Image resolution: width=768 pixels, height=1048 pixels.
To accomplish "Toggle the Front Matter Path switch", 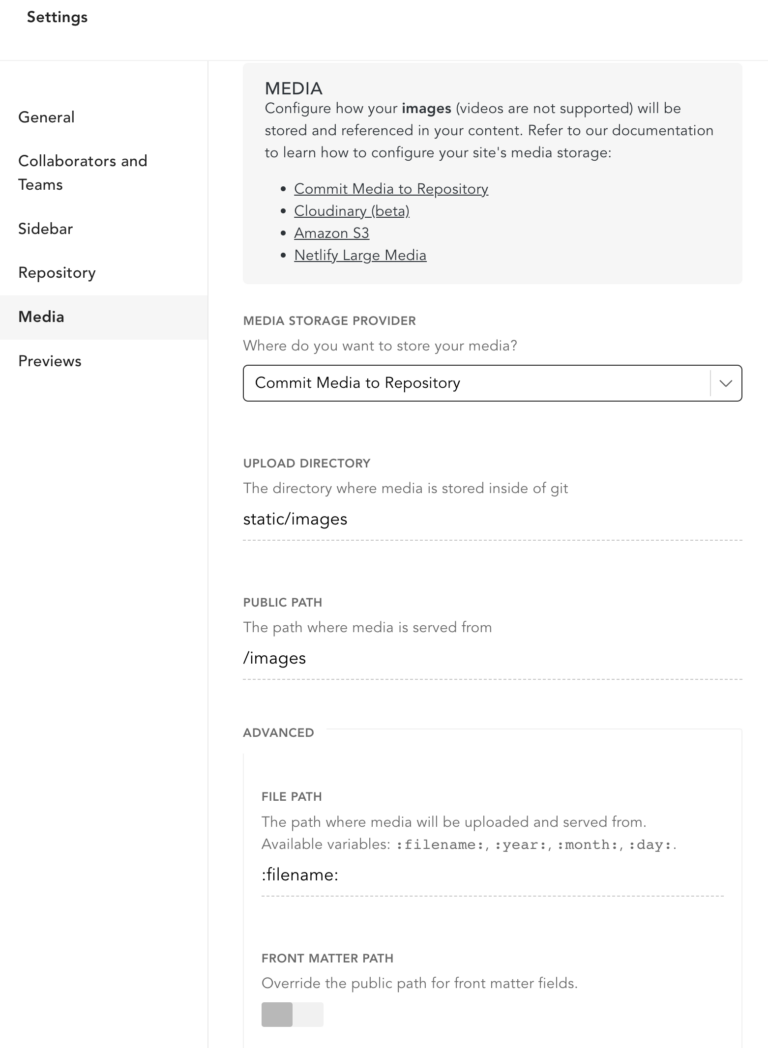I will [x=292, y=1014].
